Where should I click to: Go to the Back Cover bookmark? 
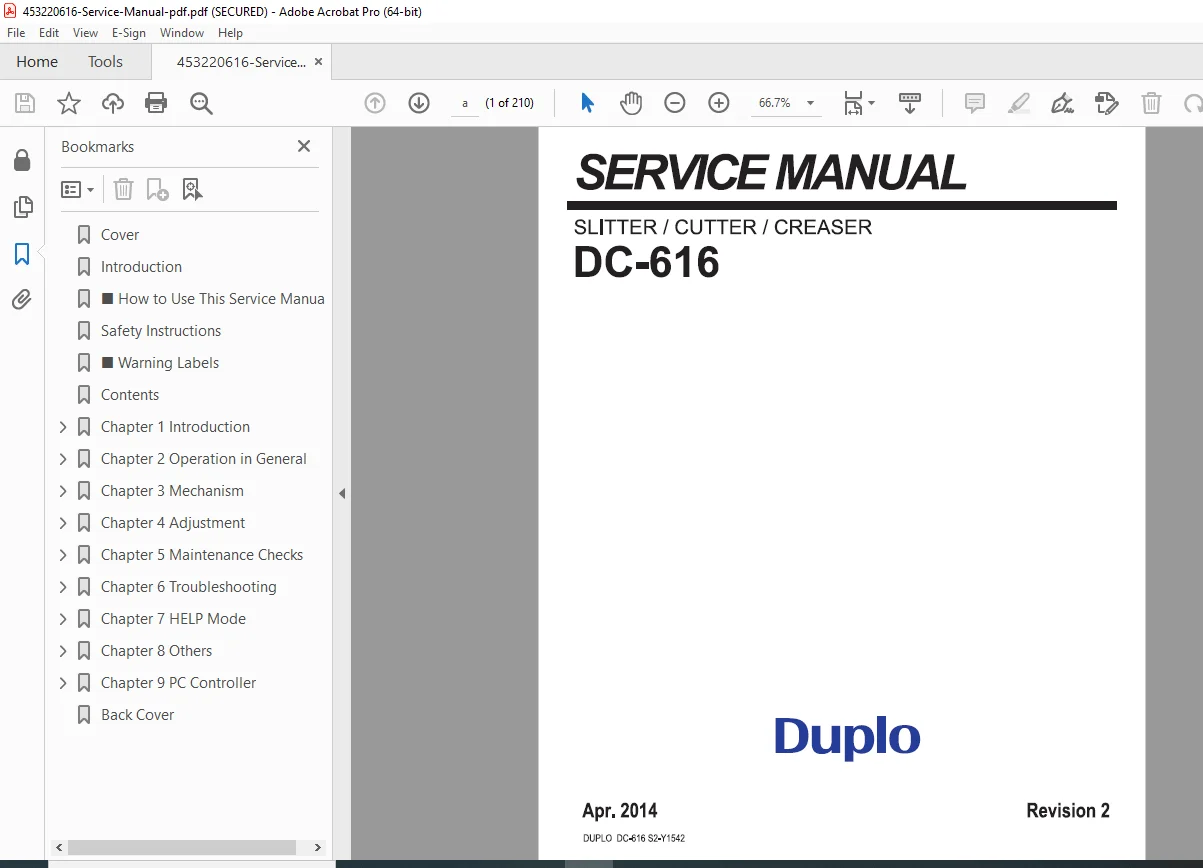point(137,715)
